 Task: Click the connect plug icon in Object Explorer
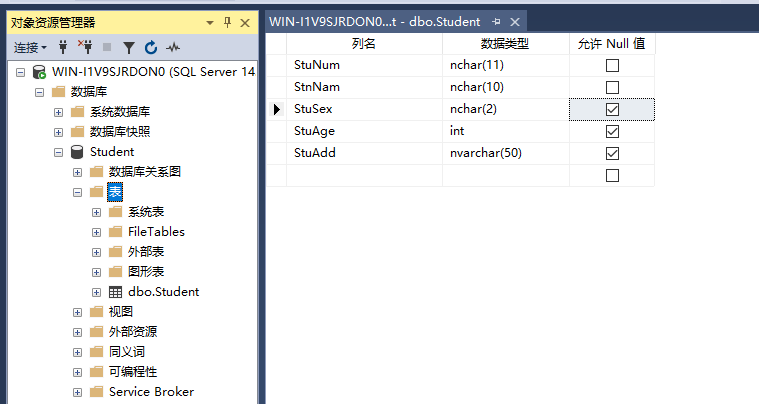[63, 47]
